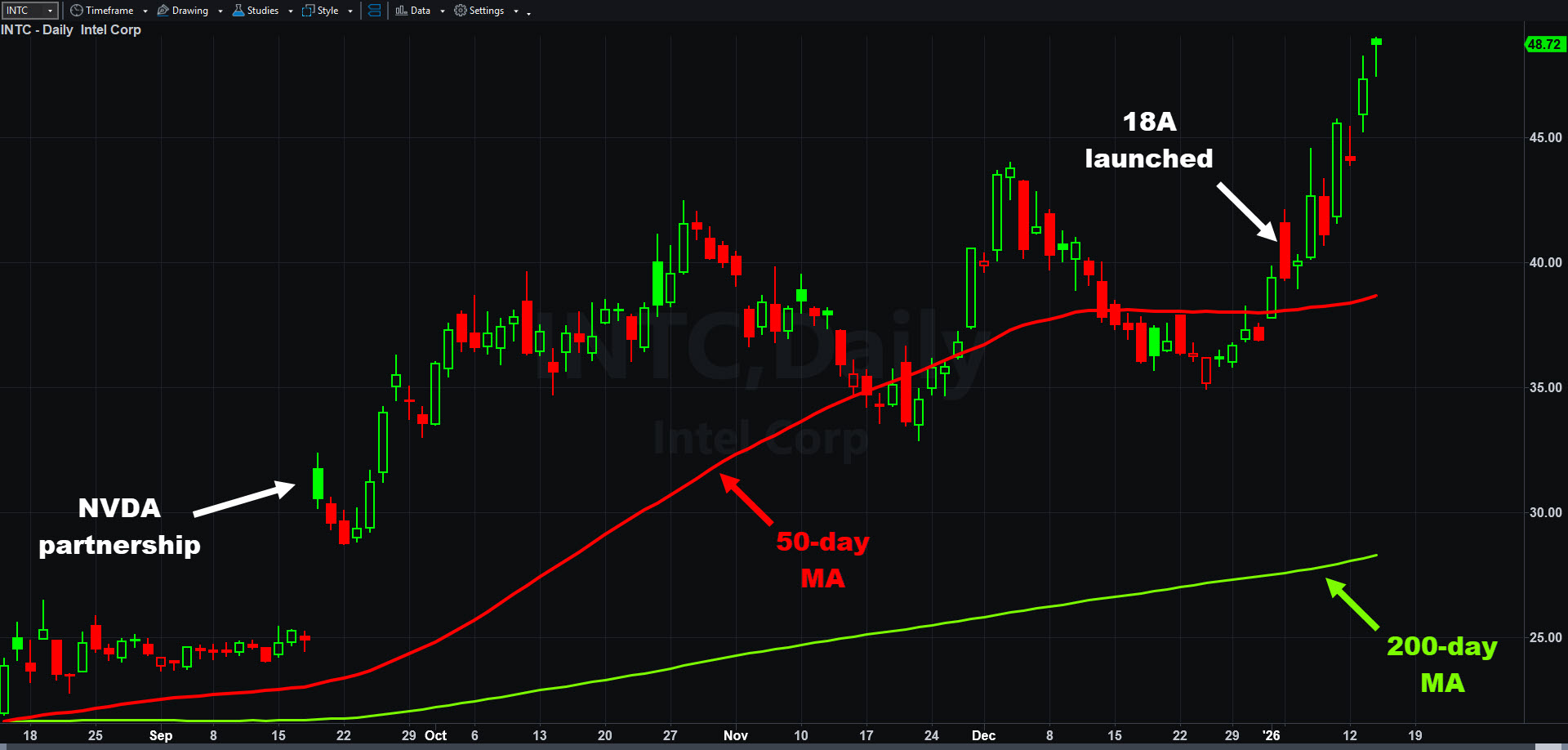Click the 48.72 current price label
Screen dimensions: 1568x750
(1544, 44)
